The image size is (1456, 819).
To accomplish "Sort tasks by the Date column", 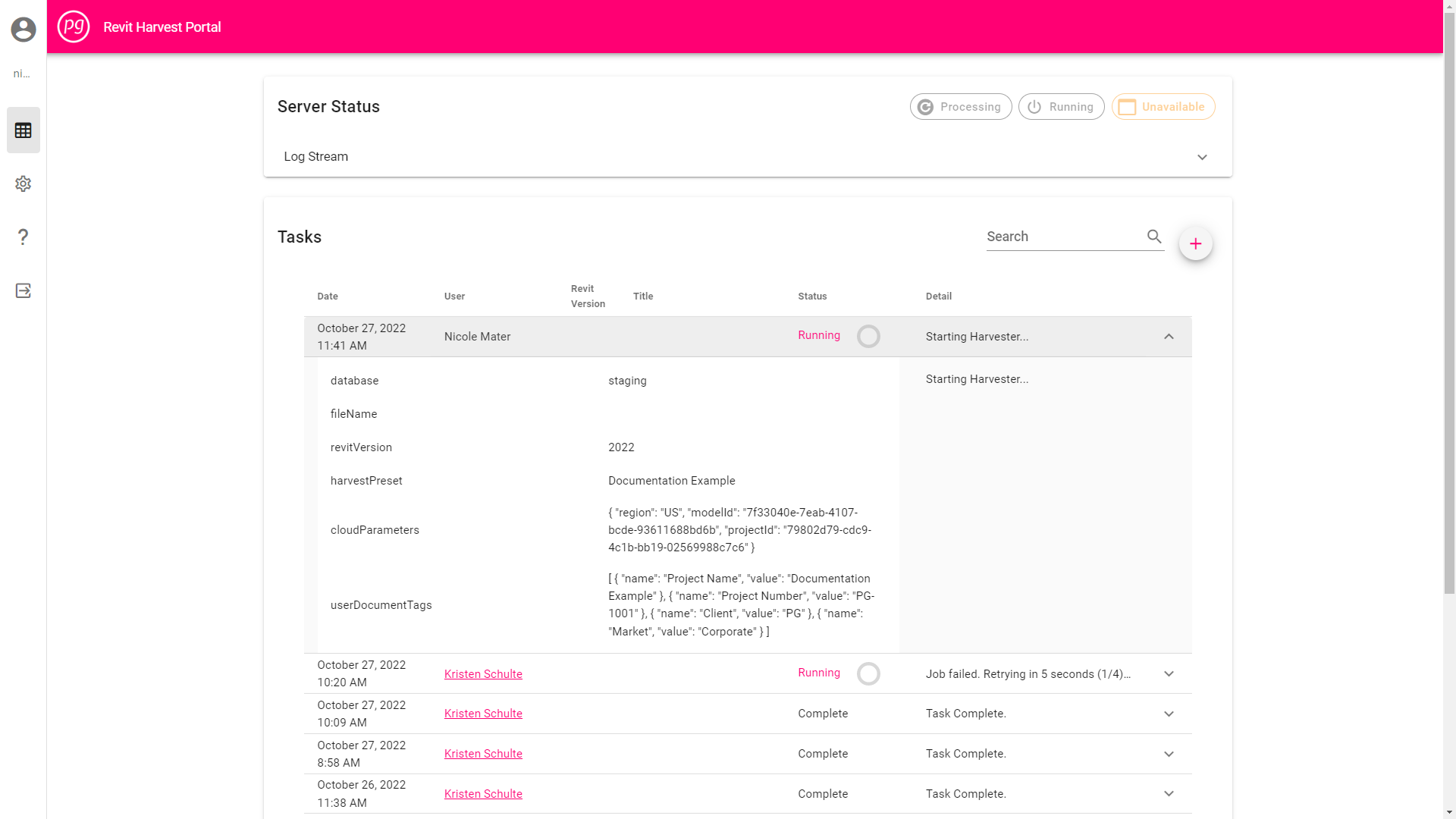I will point(328,296).
